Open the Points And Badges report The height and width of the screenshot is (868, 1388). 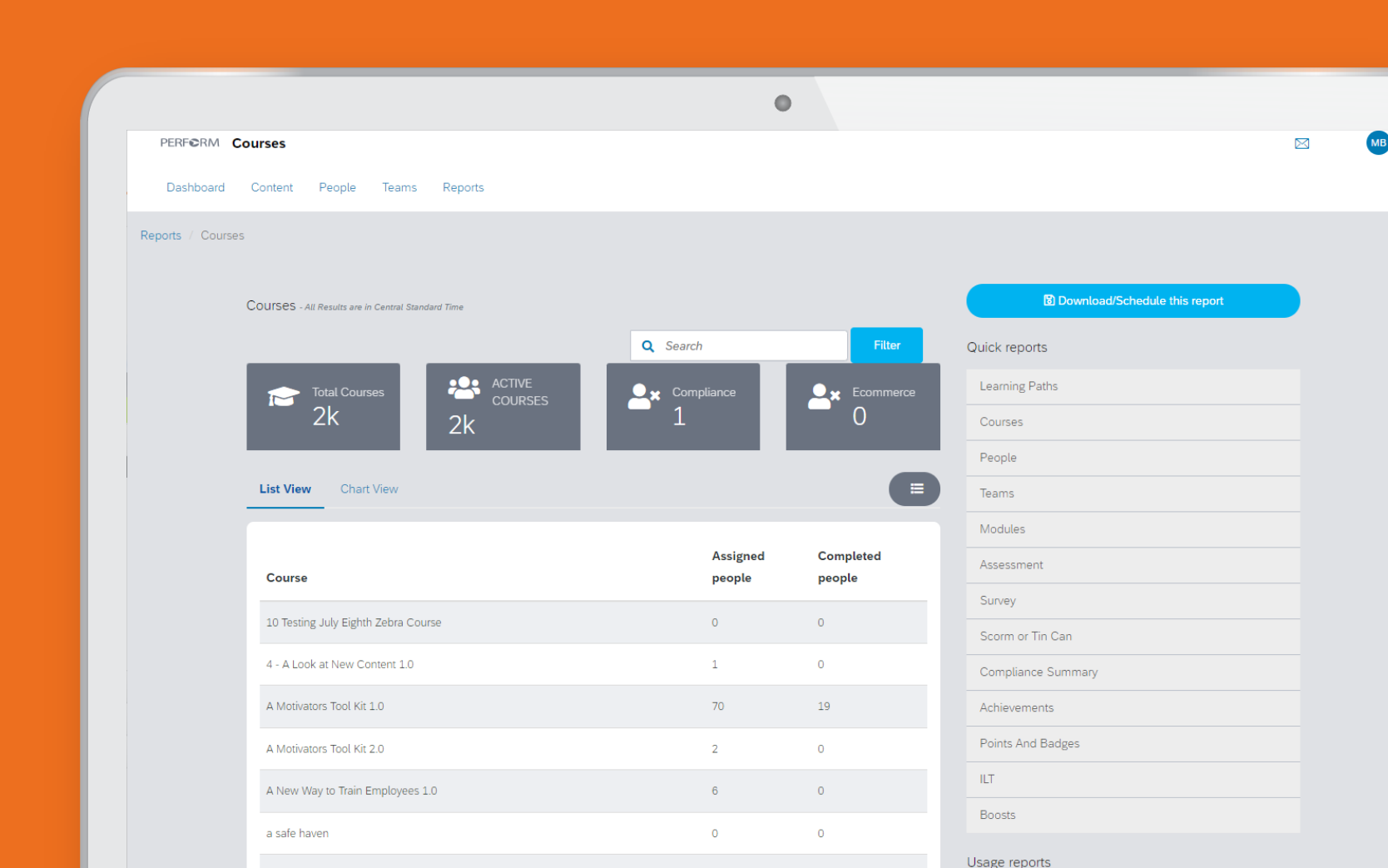1133,744
